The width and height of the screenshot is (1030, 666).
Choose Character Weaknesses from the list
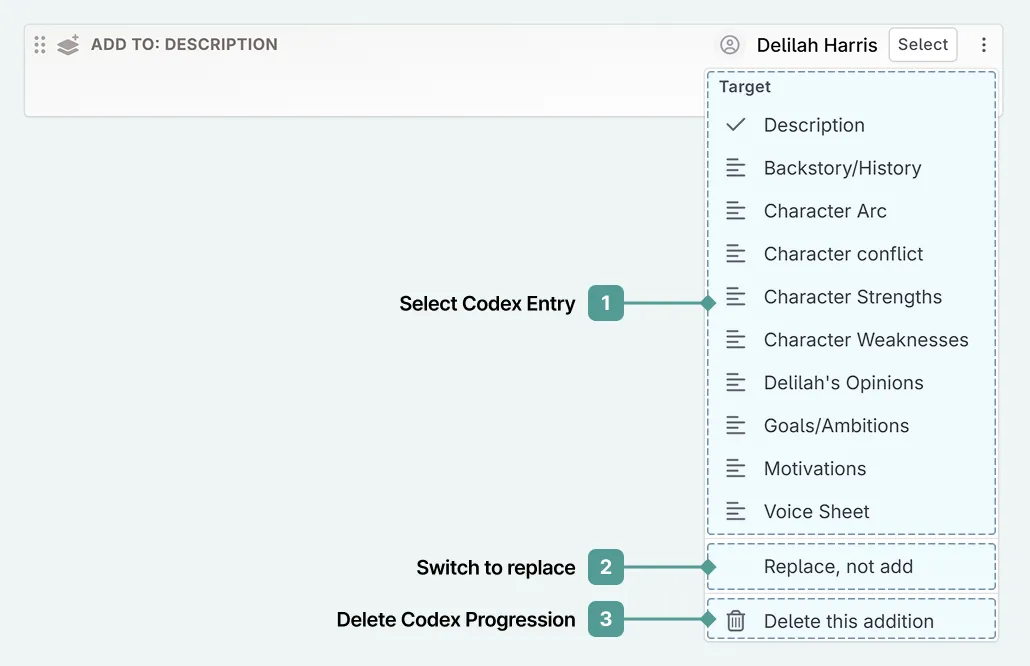[865, 340]
